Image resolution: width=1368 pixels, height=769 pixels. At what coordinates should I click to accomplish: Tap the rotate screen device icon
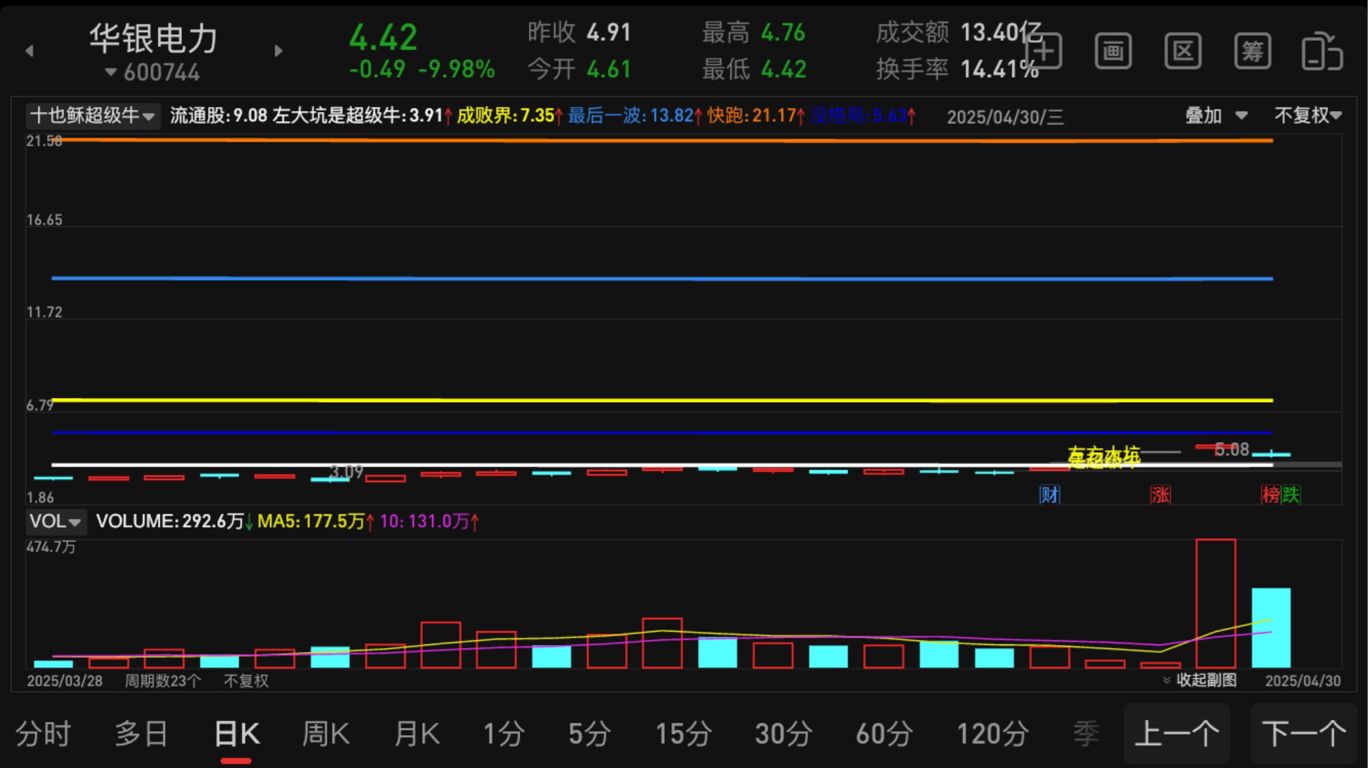1321,51
